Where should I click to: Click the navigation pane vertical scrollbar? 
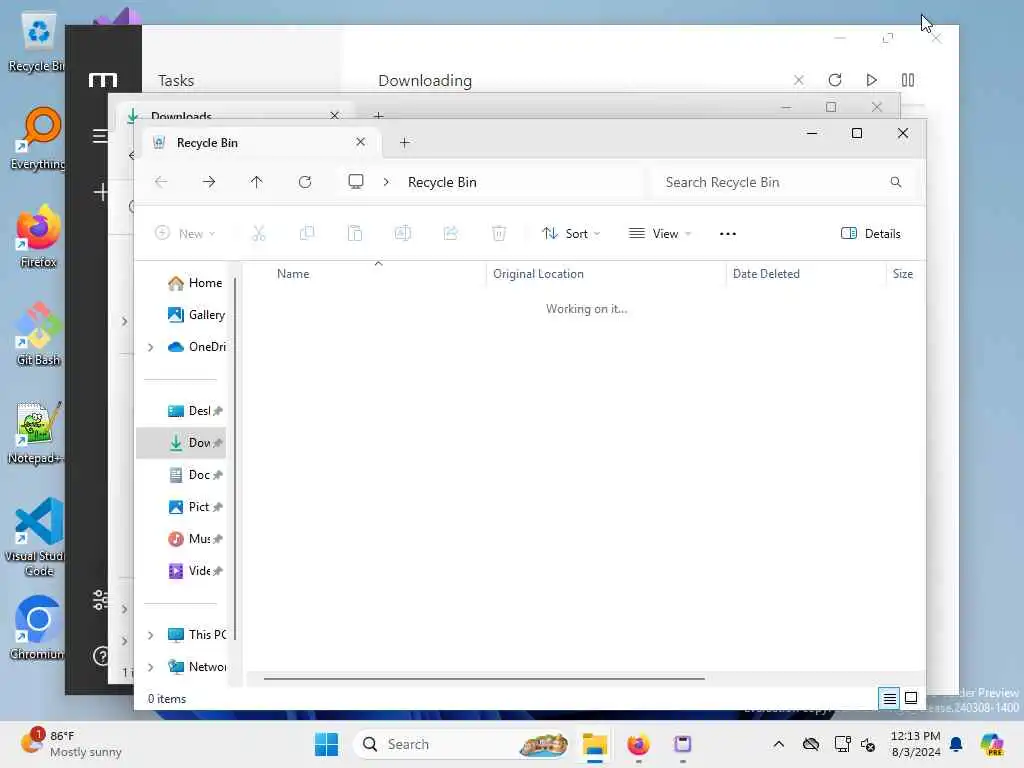click(234, 457)
